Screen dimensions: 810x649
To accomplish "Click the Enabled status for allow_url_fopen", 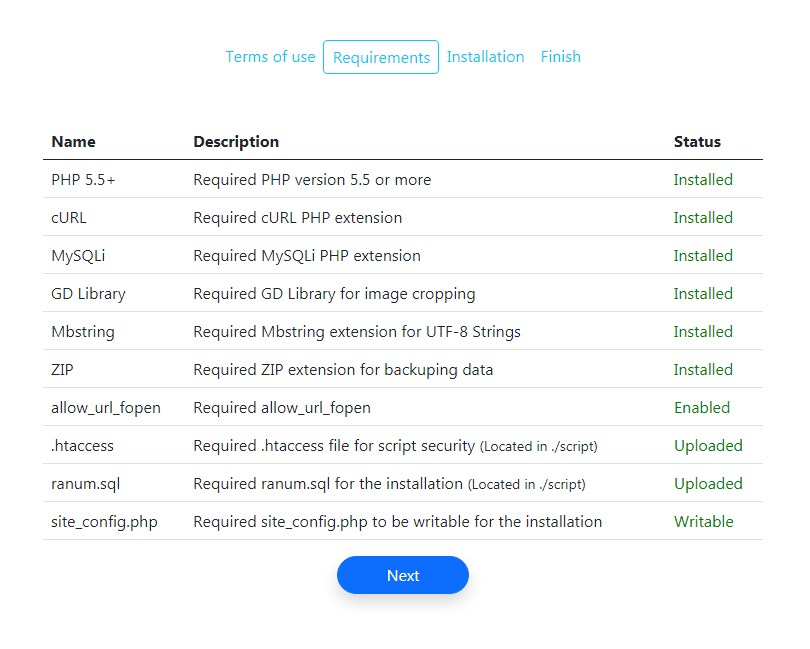I will click(702, 408).
